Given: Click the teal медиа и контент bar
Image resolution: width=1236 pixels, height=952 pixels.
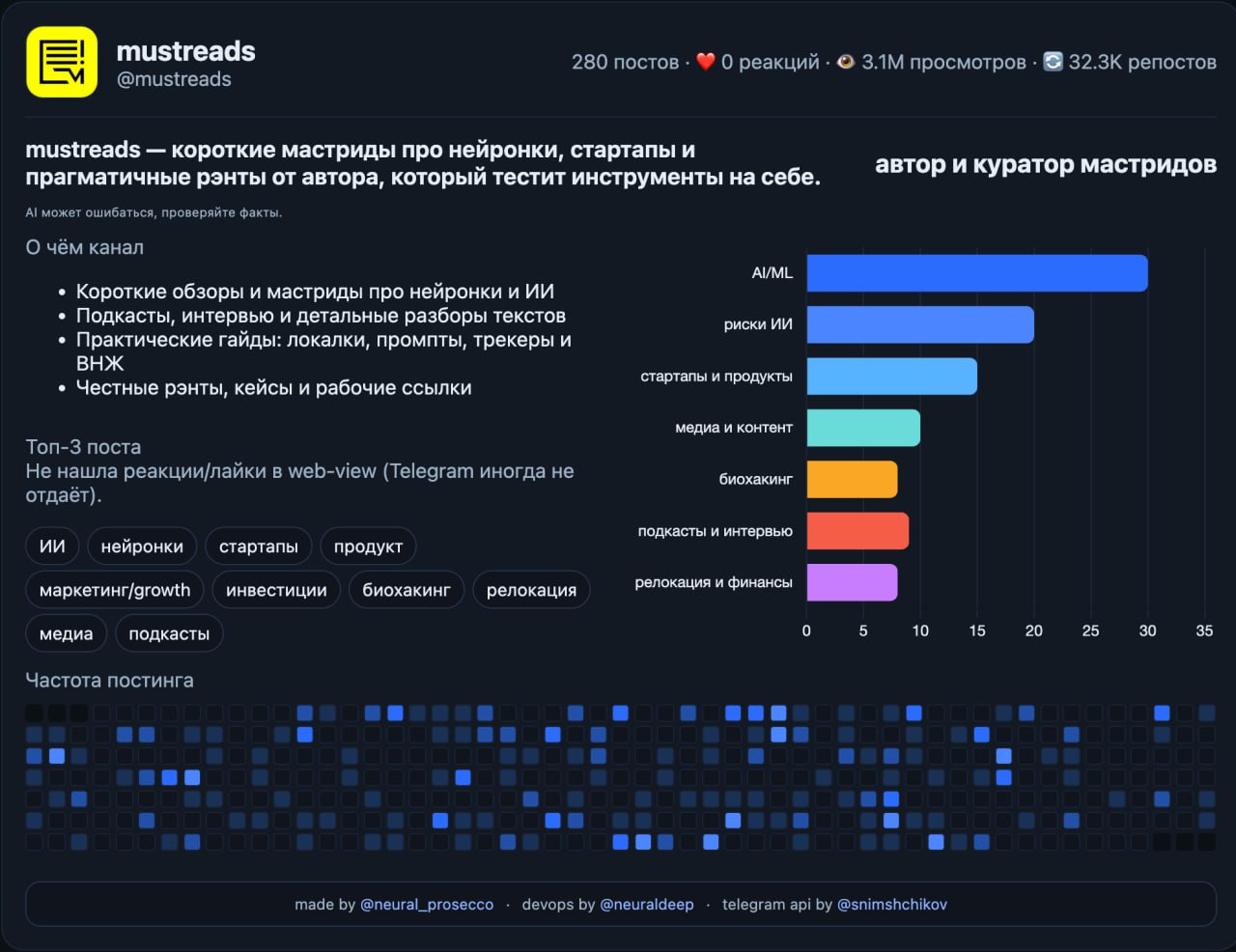Looking at the screenshot, I should point(862,428).
